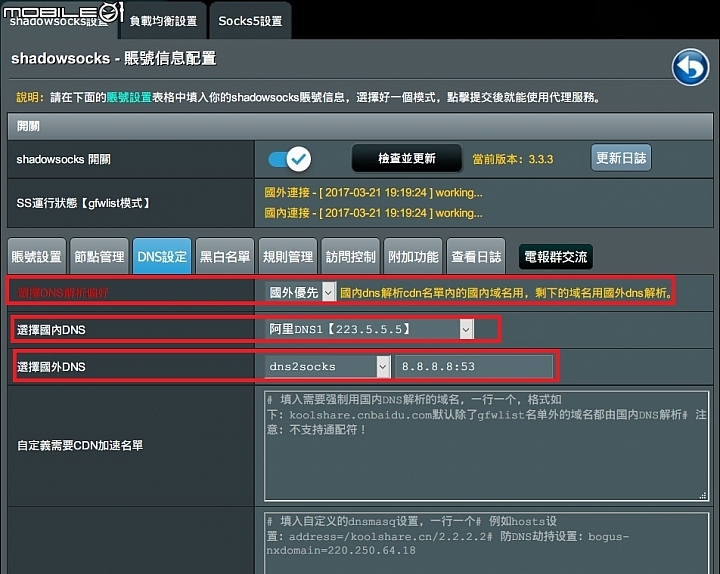Switch to the 節點管理 tab
Viewport: 720px width, 574px height.
point(100,256)
